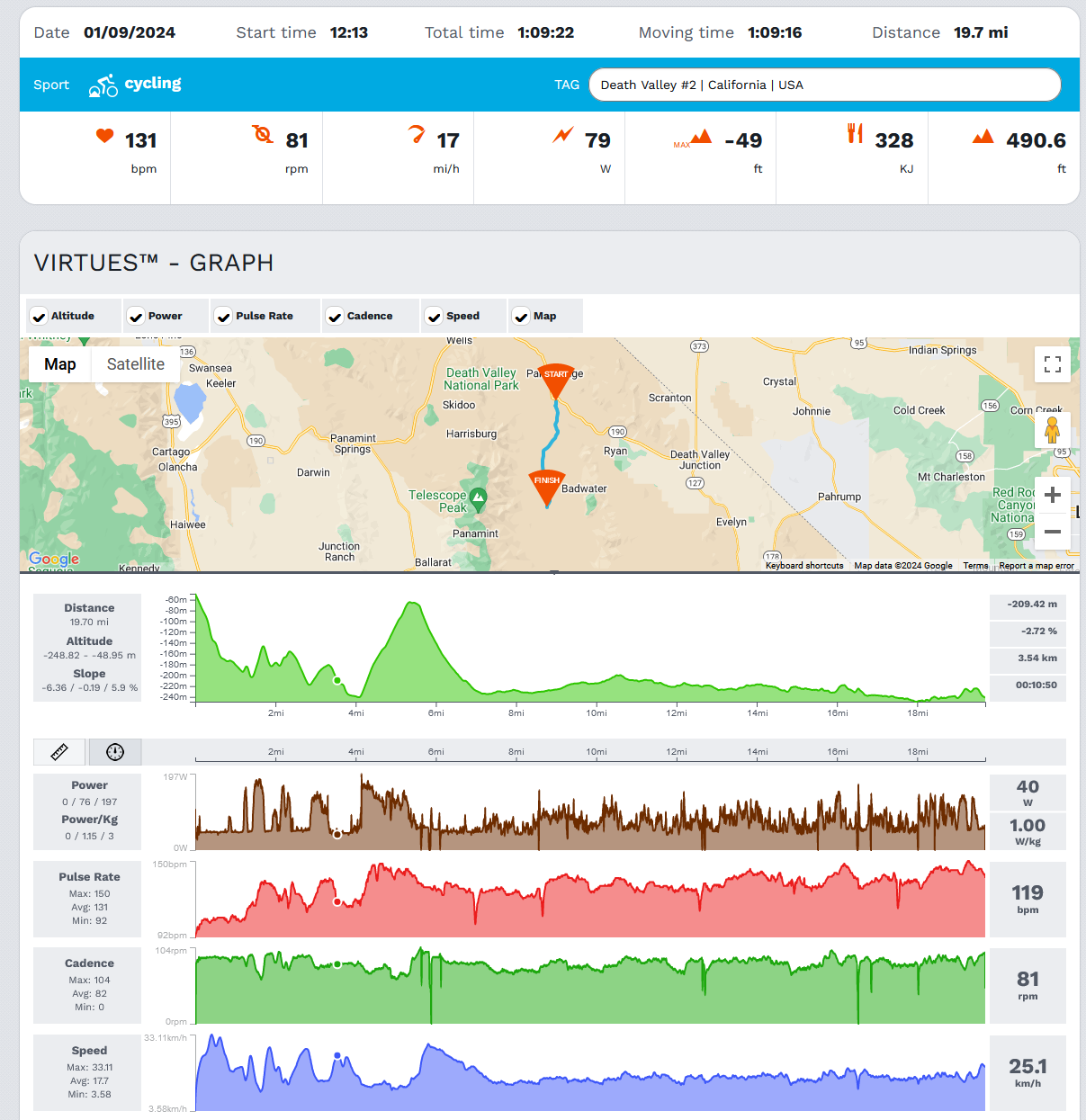
Task: Zoom in on the map
Action: point(1053,495)
